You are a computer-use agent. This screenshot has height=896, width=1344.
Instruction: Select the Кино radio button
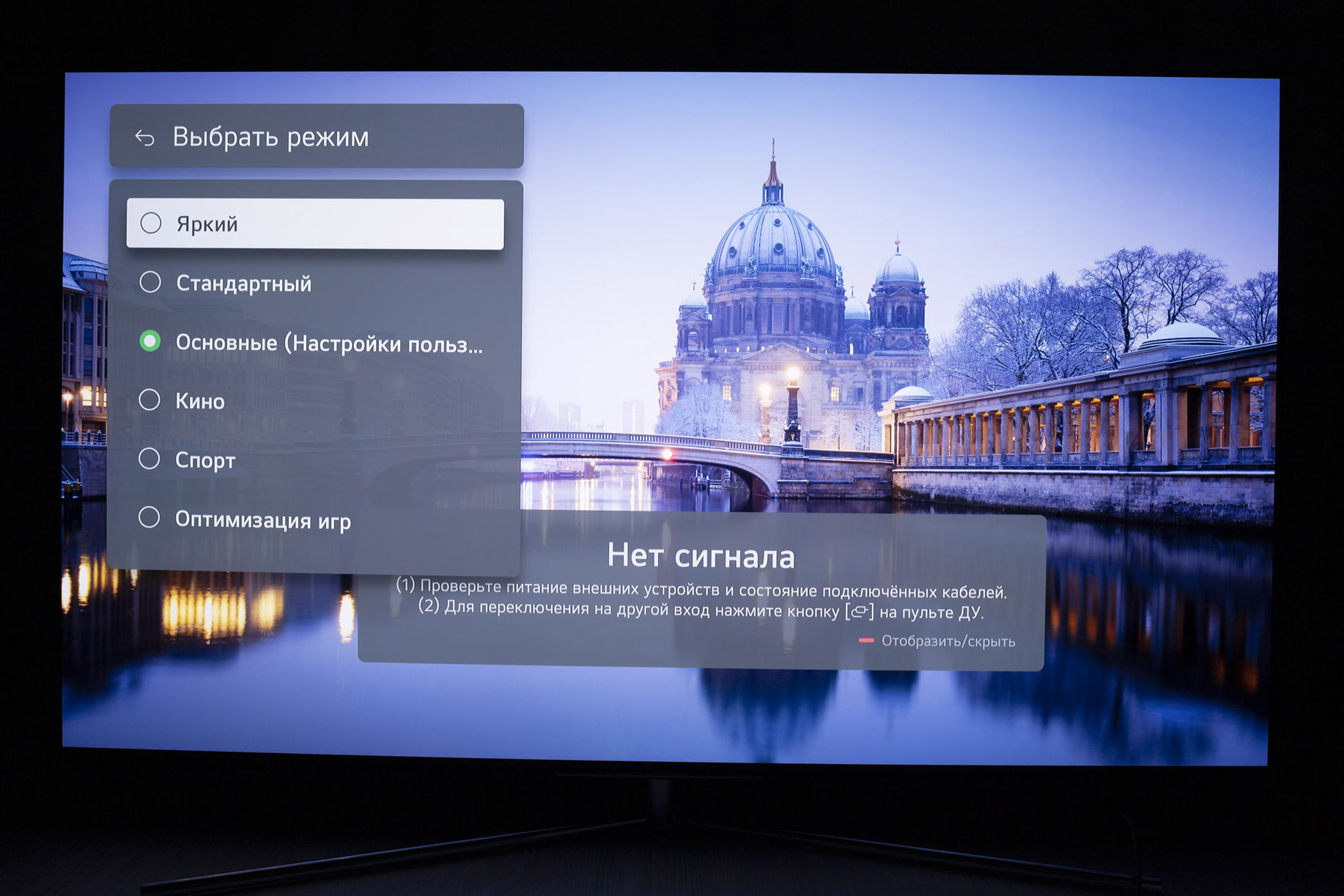149,400
